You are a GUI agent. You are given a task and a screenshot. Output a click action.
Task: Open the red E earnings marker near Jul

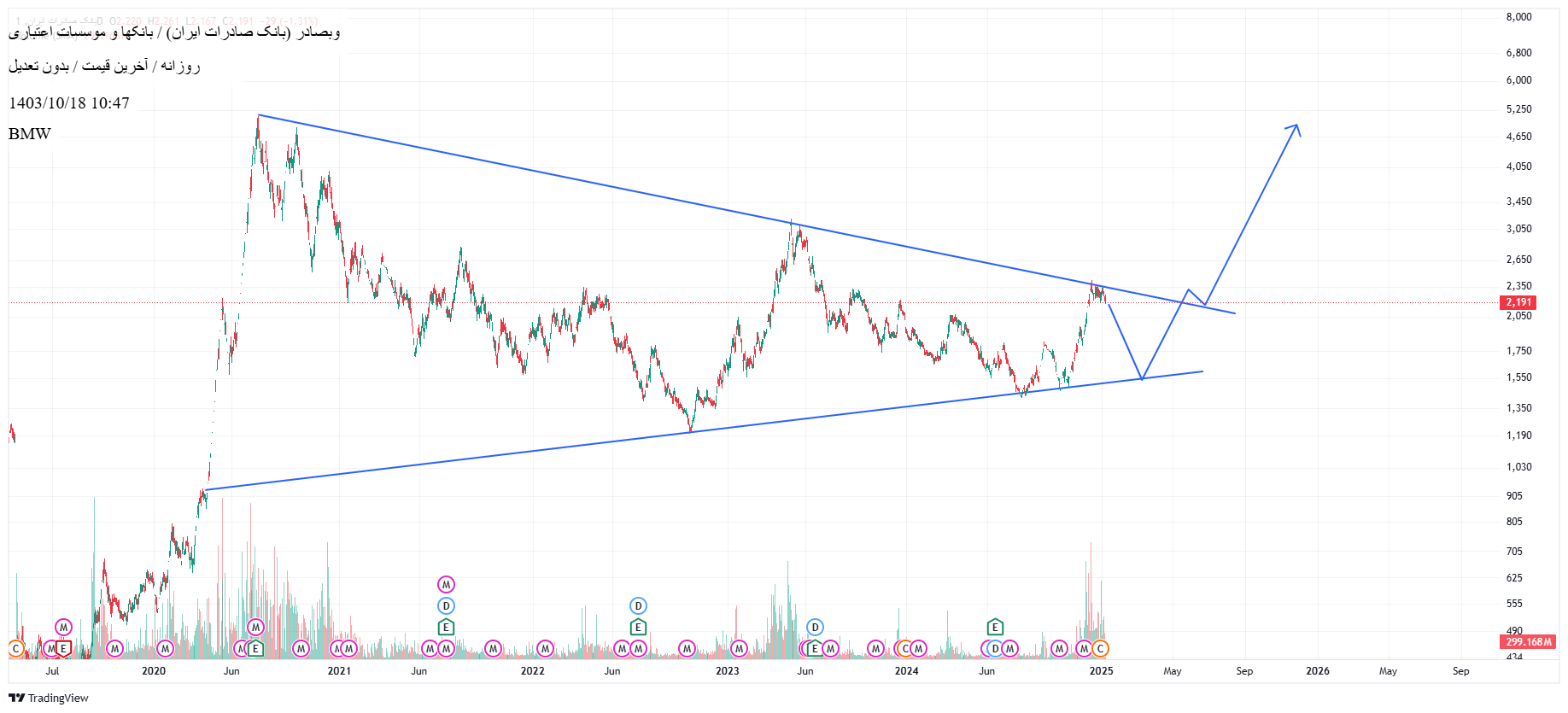[x=63, y=649]
